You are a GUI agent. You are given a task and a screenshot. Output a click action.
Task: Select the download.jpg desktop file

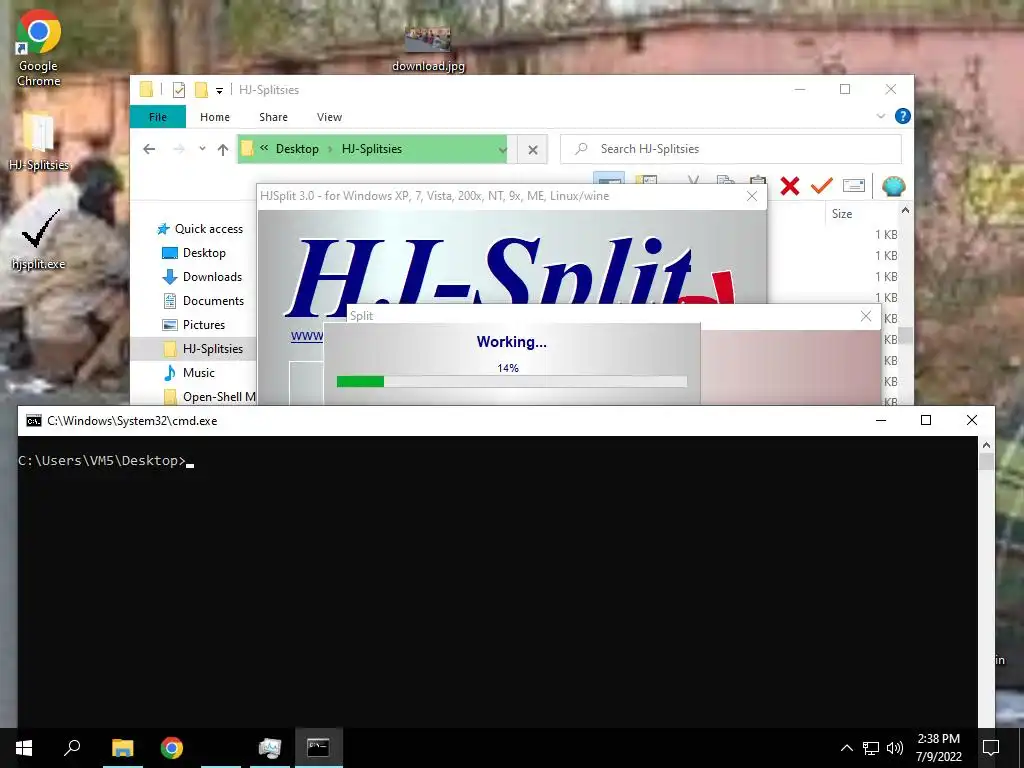pyautogui.click(x=428, y=49)
